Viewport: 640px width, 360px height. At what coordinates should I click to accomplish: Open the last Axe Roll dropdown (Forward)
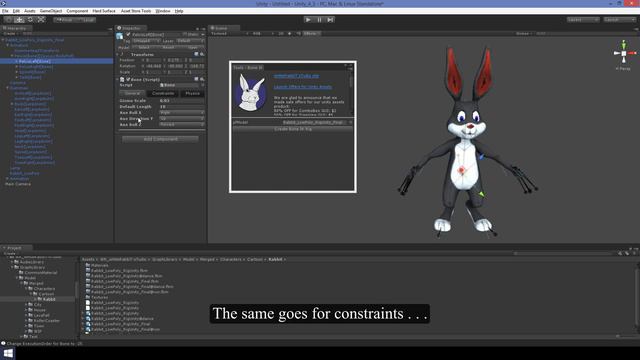tap(182, 124)
